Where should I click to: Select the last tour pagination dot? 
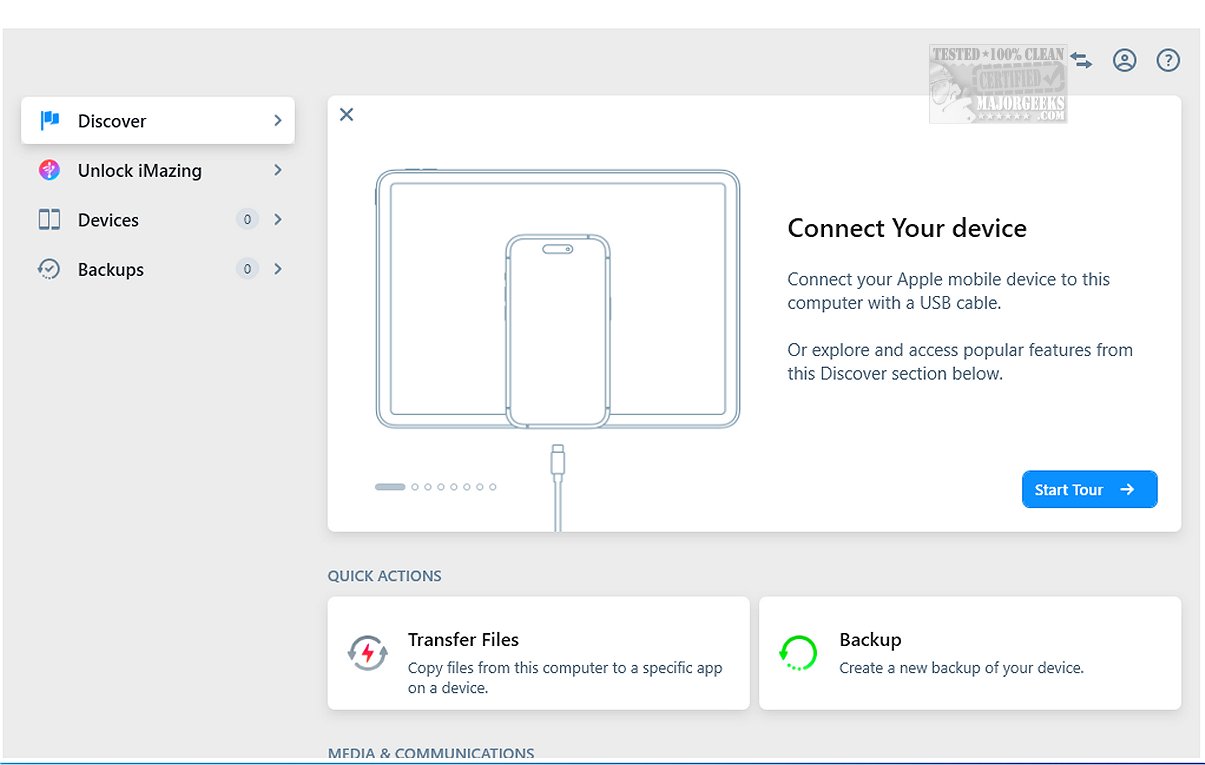pyautogui.click(x=493, y=487)
